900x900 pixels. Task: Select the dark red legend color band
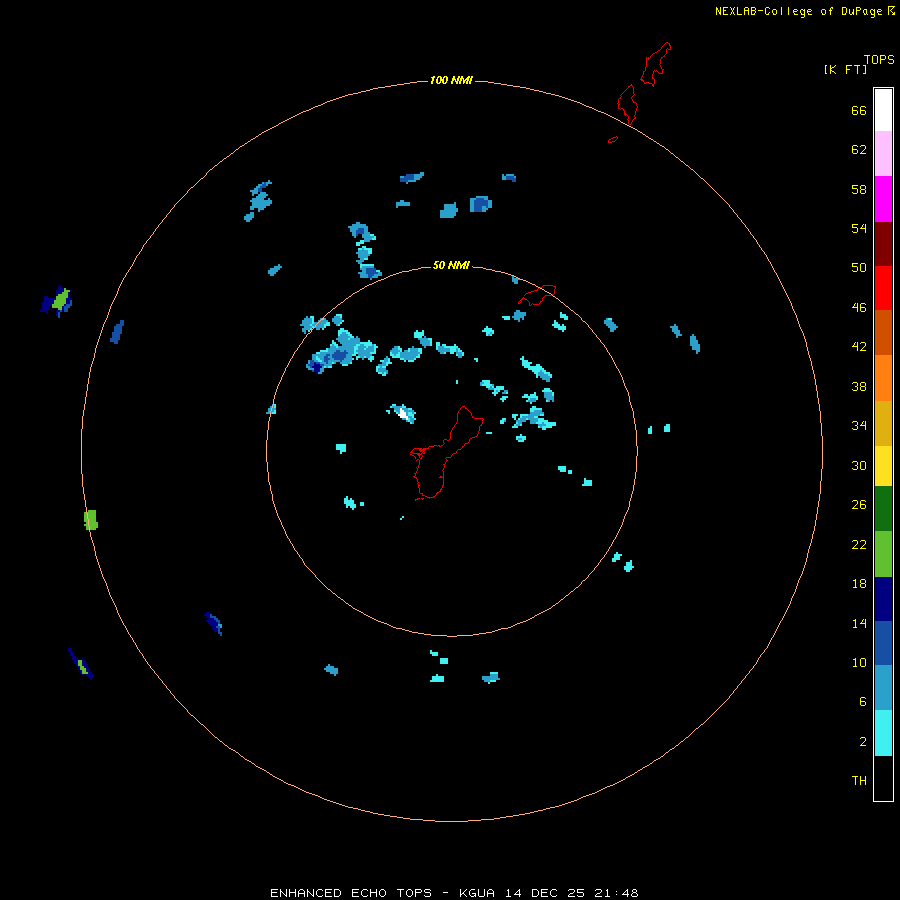pyautogui.click(x=883, y=244)
